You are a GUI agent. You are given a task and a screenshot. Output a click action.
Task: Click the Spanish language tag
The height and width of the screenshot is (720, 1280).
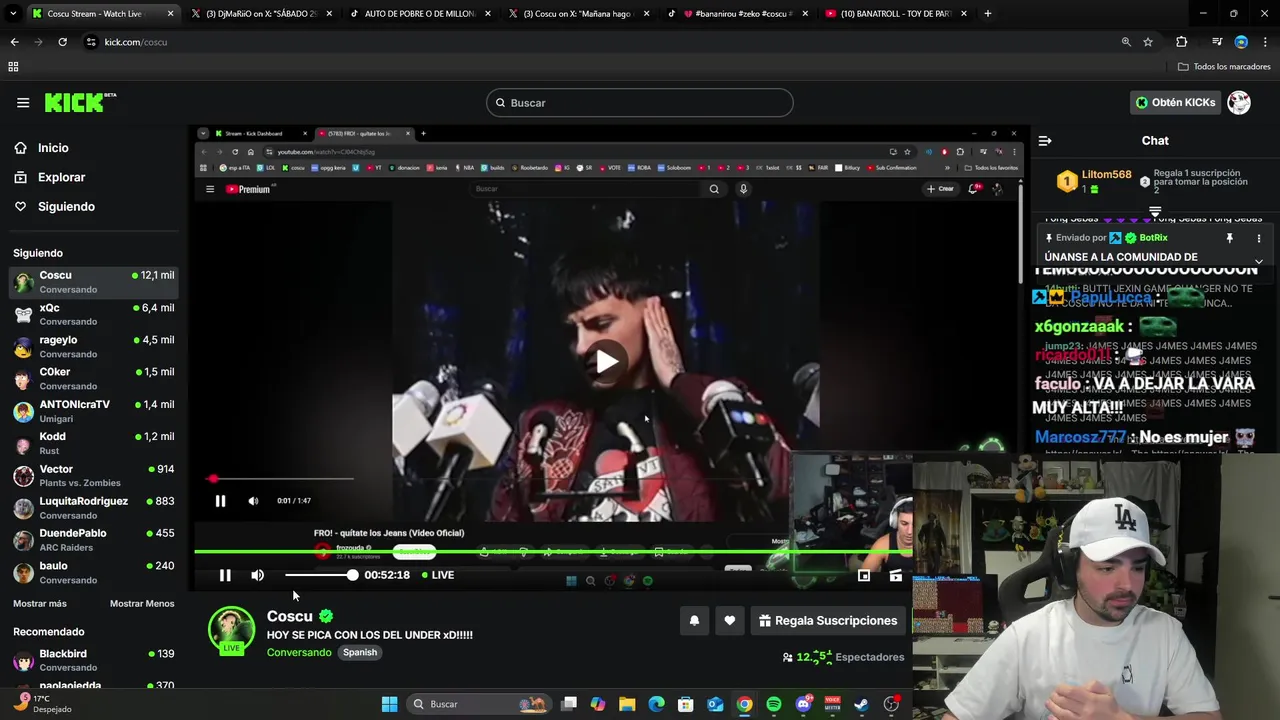360,652
